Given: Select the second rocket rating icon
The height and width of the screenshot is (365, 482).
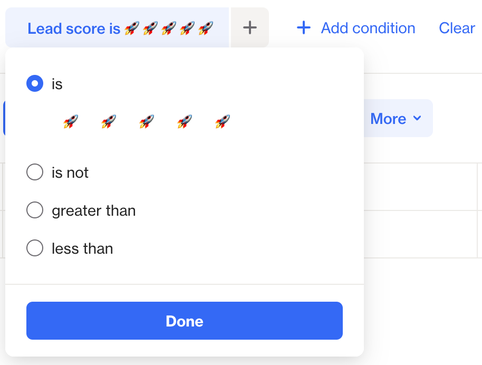Looking at the screenshot, I should point(109,122).
